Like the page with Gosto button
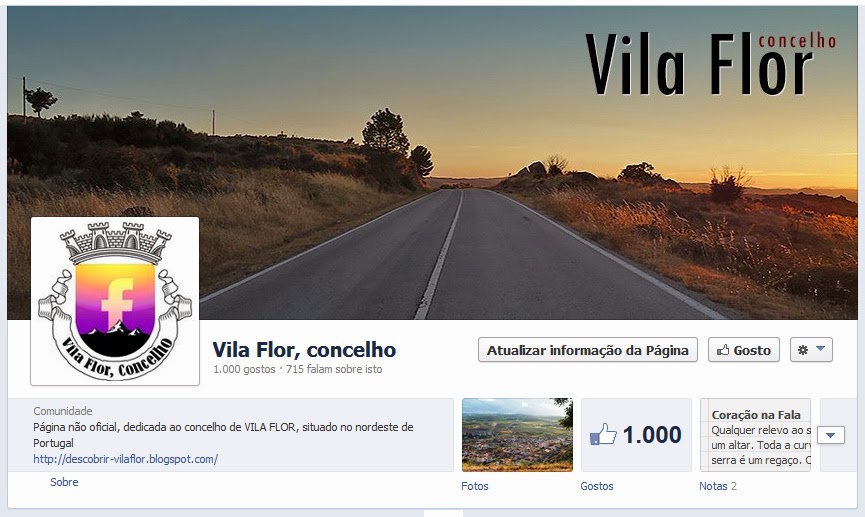This screenshot has height=517, width=865. coord(744,350)
